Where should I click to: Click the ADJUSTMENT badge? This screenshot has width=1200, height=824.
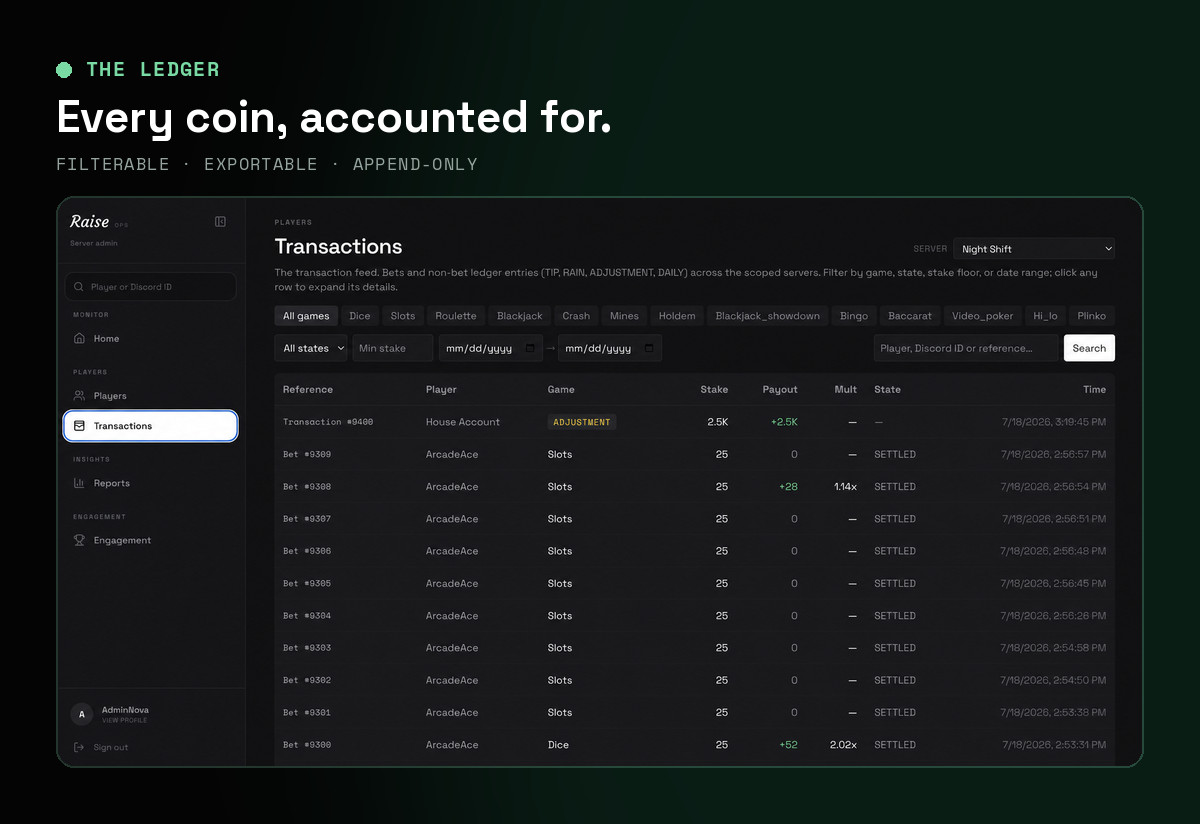click(x=582, y=422)
